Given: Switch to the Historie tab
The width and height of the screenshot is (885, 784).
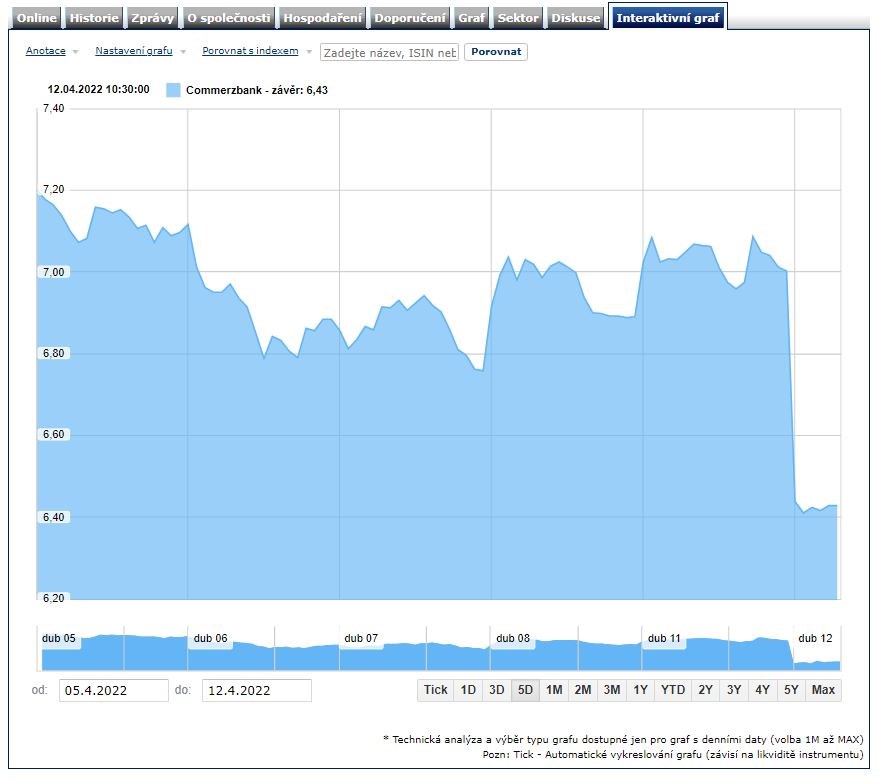Looking at the screenshot, I should tap(94, 18).
